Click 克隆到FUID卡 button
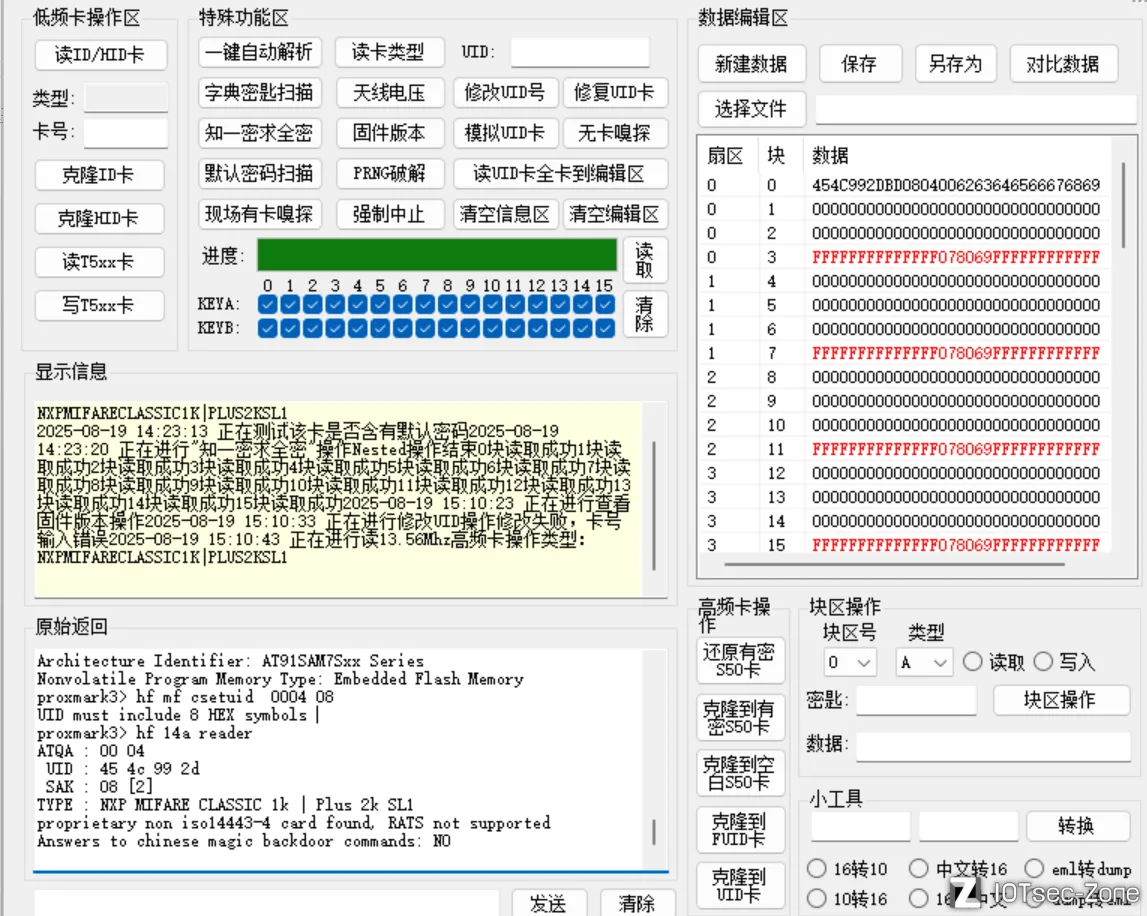Screen dimensions: 1147x916 [739, 829]
